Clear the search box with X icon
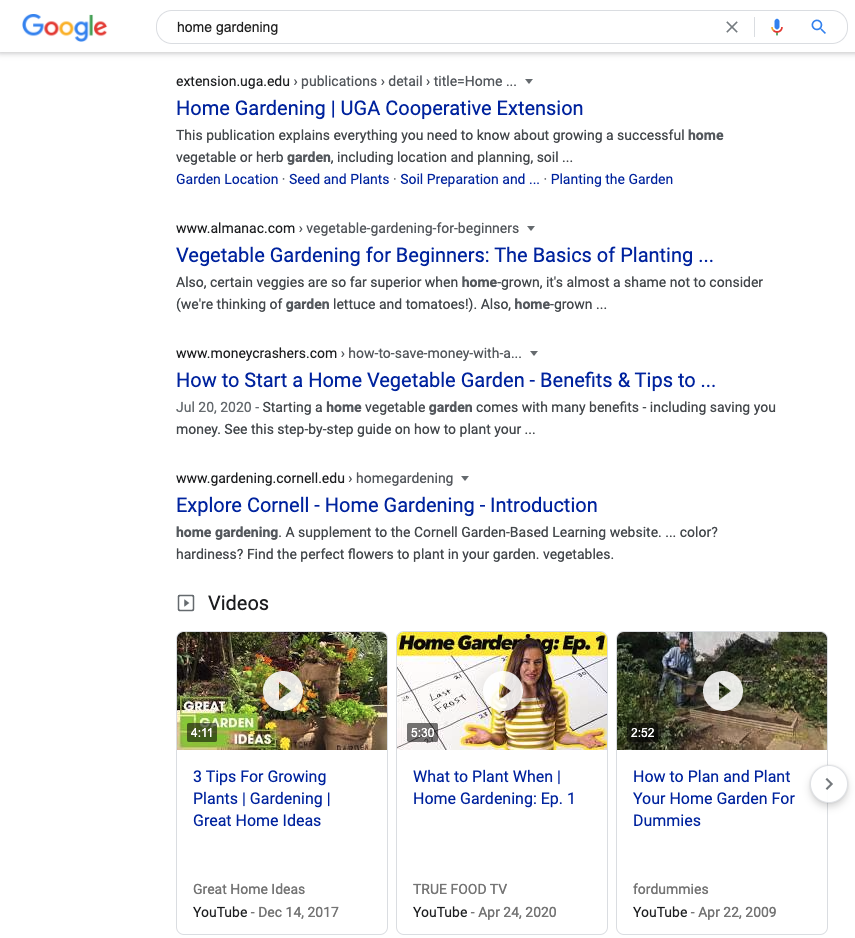 tap(732, 27)
